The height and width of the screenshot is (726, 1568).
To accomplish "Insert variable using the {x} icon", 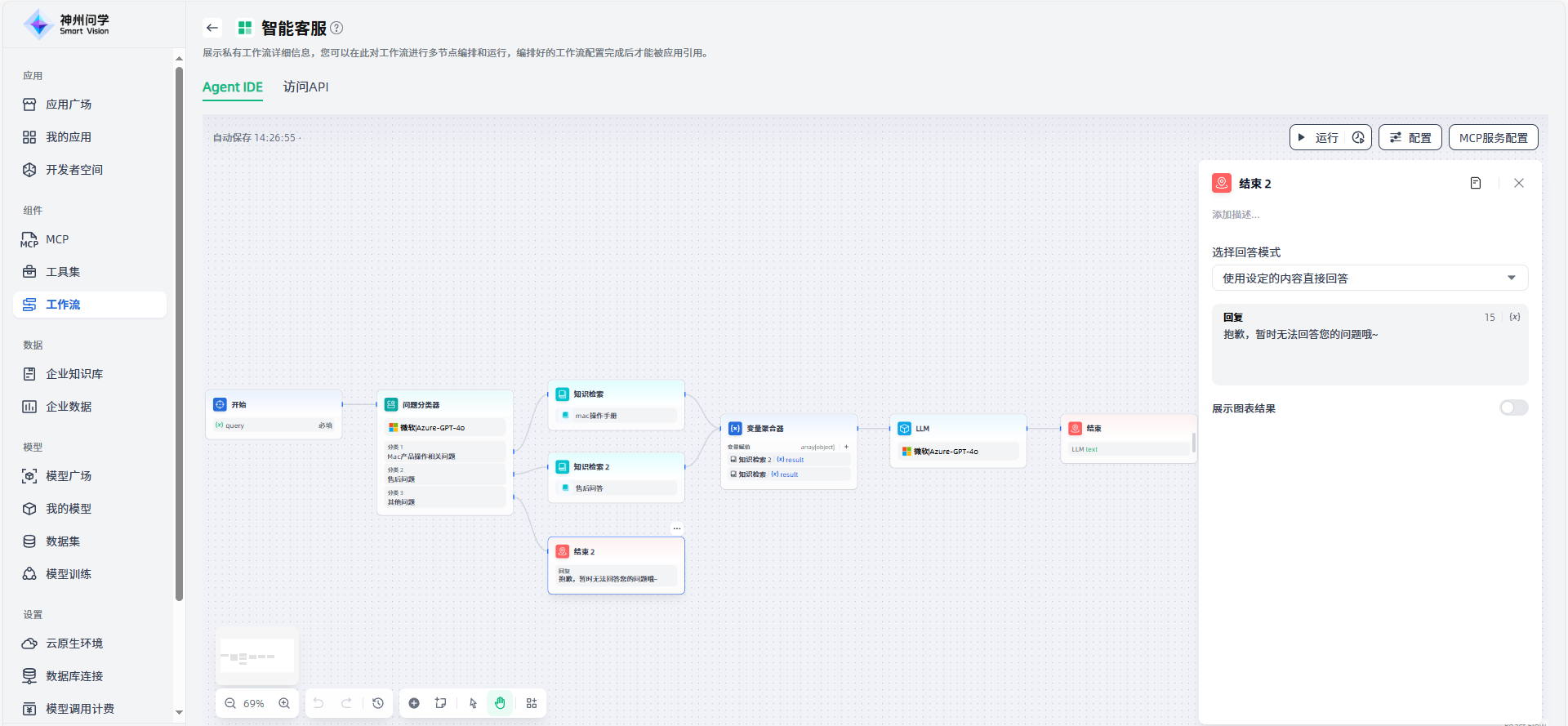I will coord(1515,317).
